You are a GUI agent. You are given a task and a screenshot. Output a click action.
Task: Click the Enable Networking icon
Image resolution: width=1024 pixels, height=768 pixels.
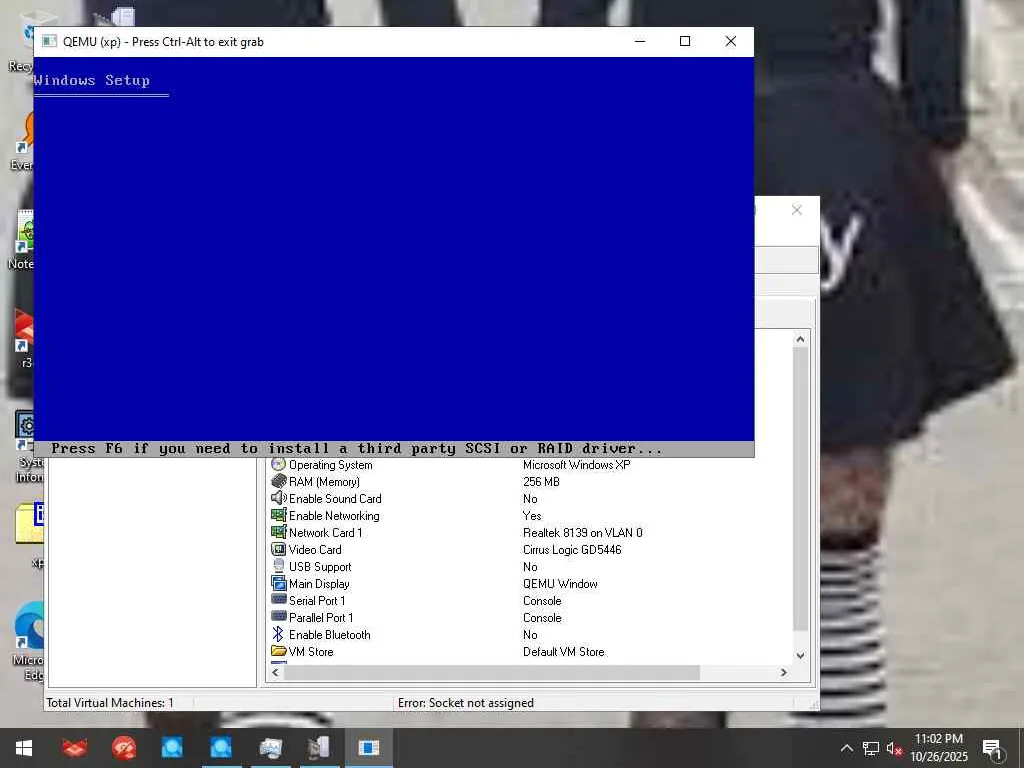(x=279, y=515)
